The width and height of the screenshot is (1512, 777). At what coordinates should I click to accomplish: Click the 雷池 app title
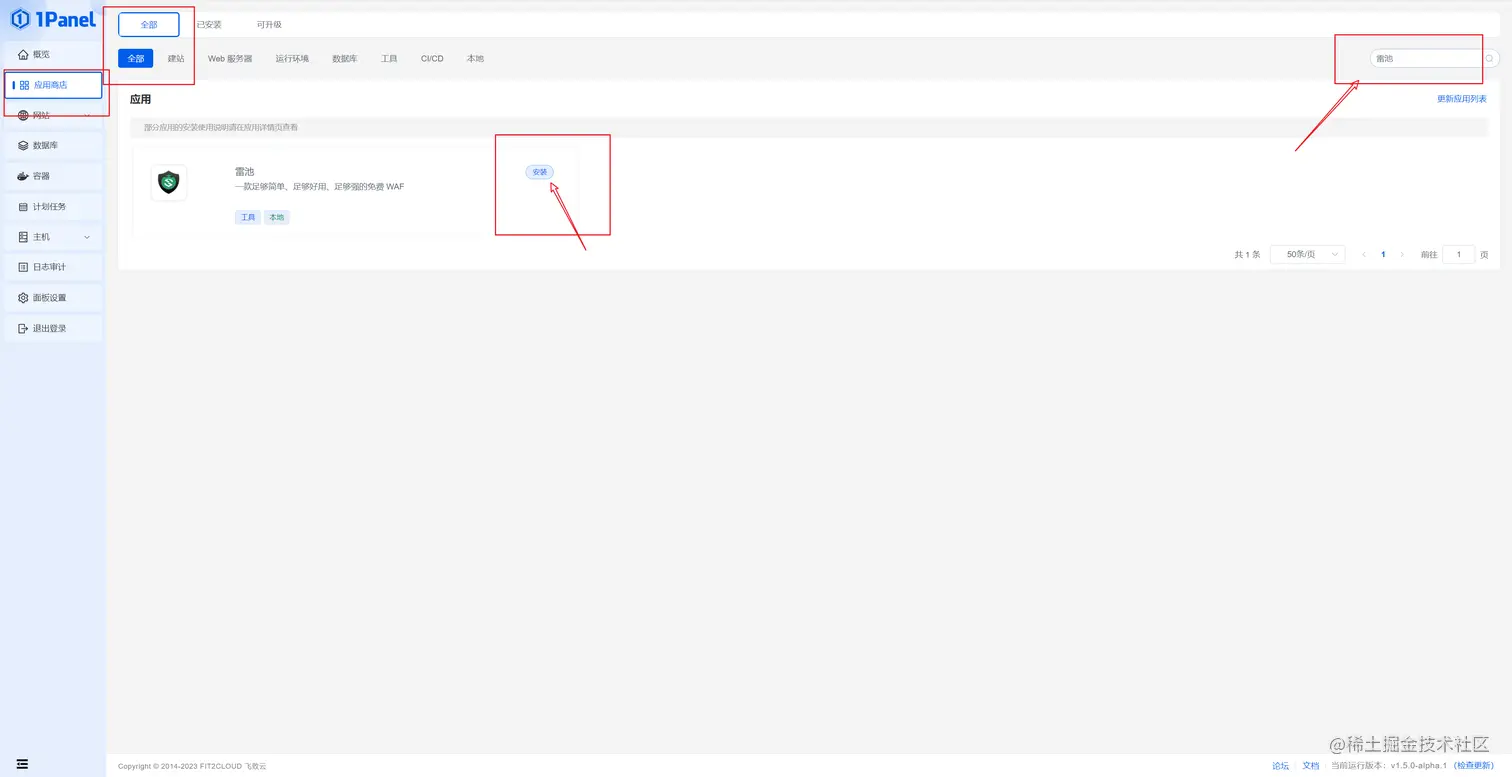coord(245,172)
